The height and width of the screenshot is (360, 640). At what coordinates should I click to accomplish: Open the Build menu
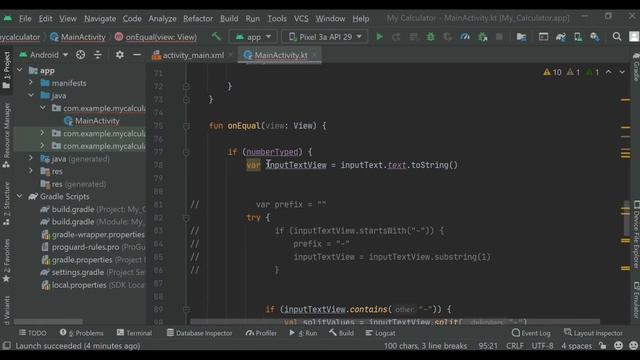pos(229,19)
